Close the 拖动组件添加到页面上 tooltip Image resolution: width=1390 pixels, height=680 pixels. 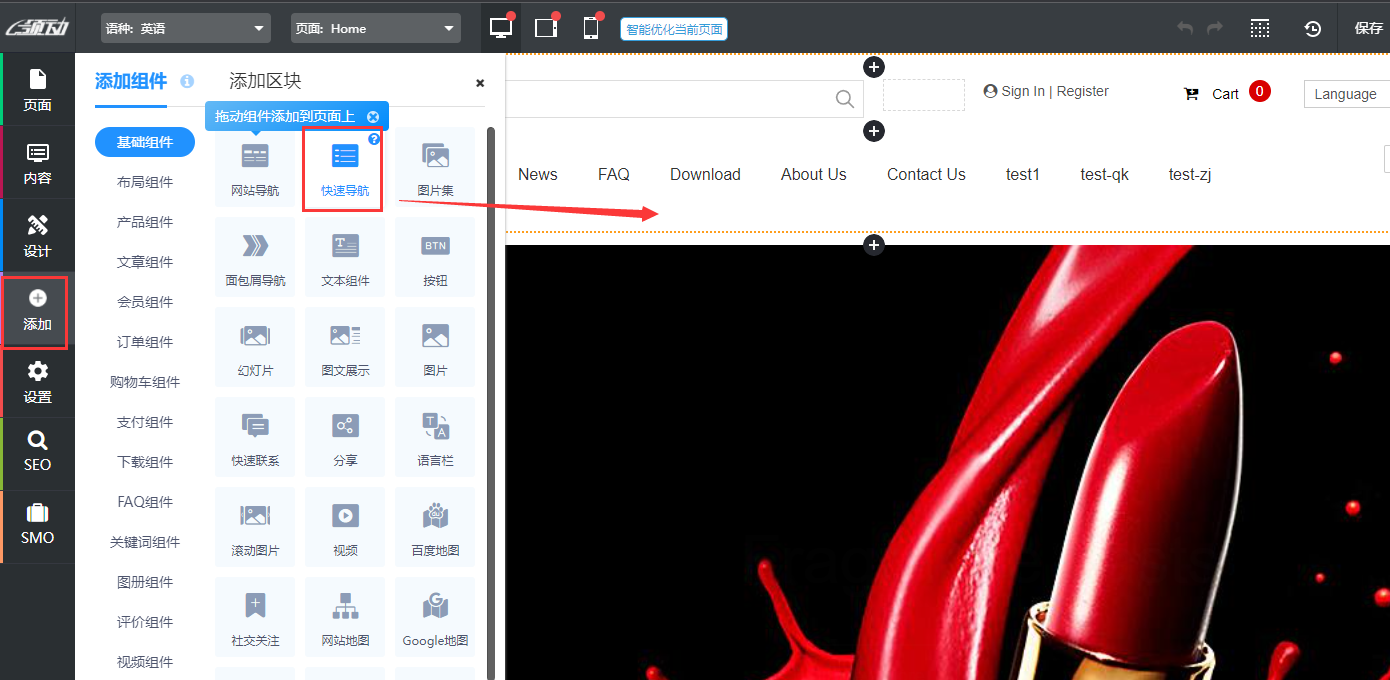373,117
